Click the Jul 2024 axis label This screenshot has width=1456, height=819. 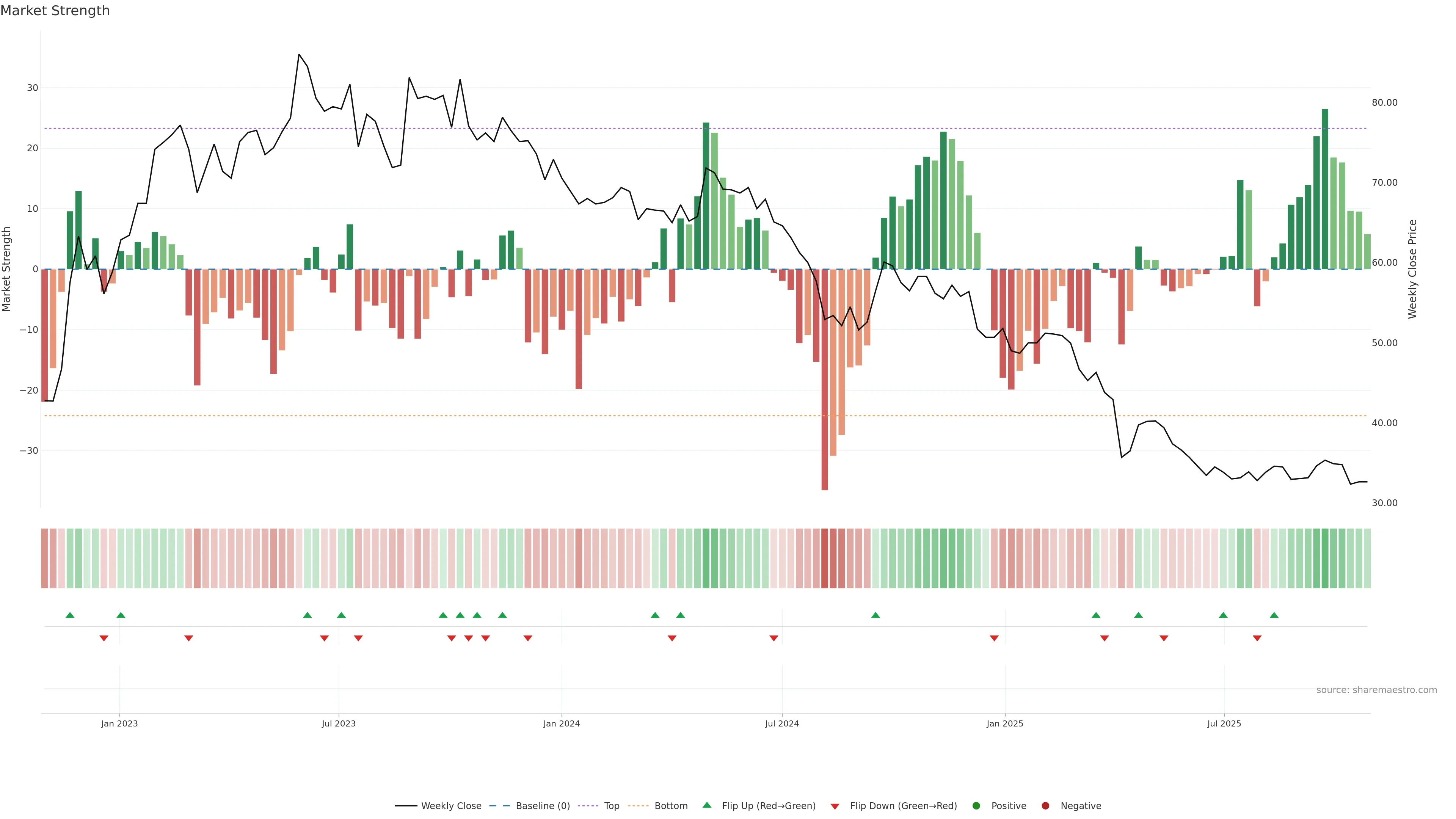[x=782, y=723]
